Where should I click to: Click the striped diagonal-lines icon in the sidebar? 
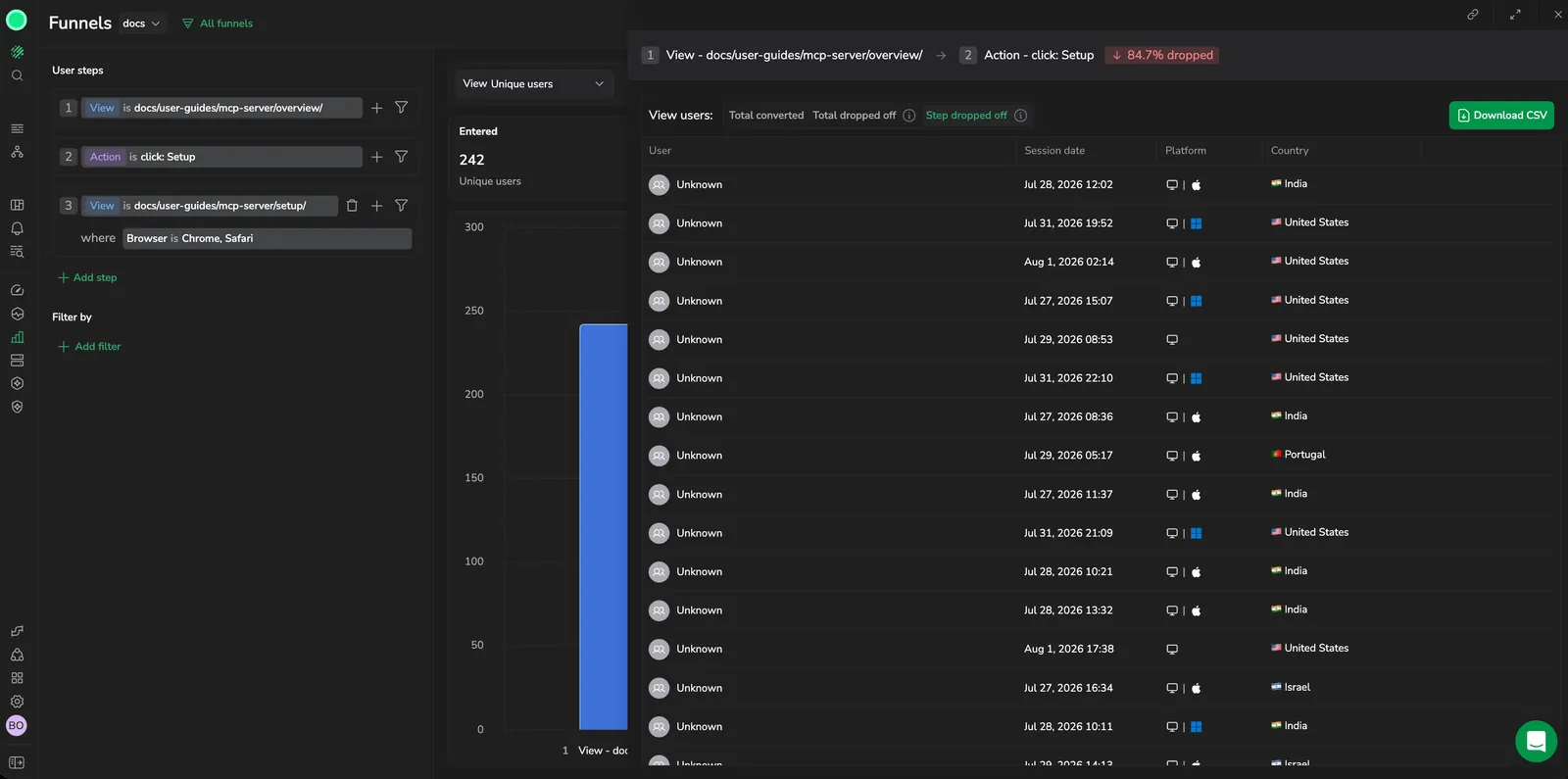[x=17, y=52]
